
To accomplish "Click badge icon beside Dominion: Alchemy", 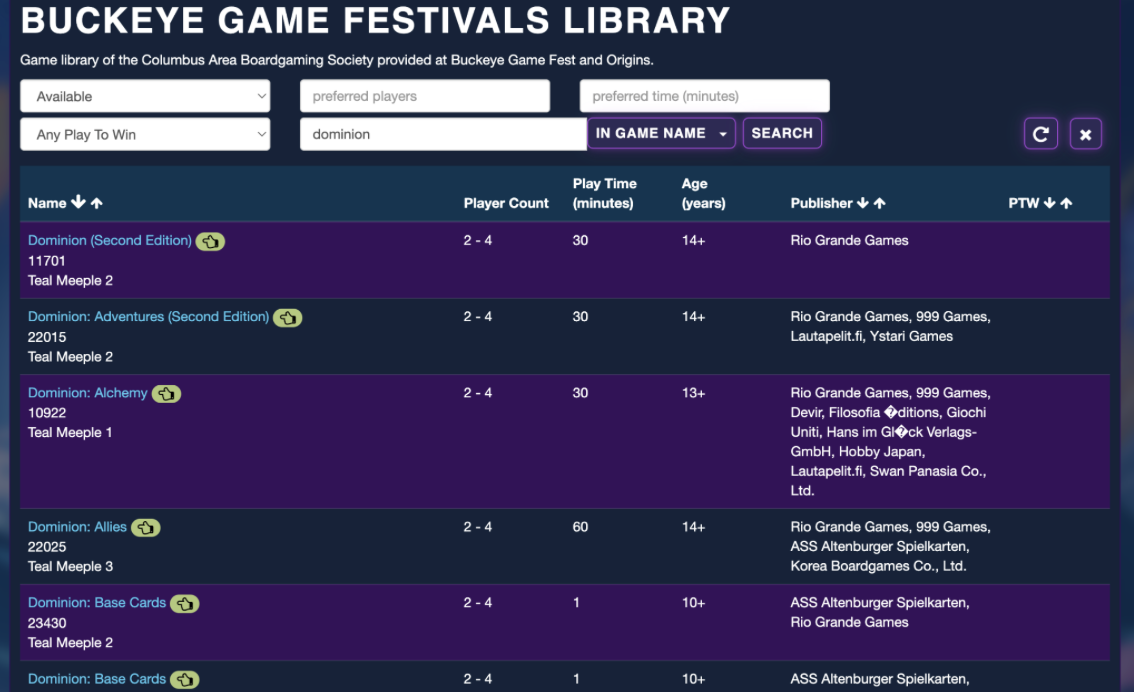I will 166,394.
